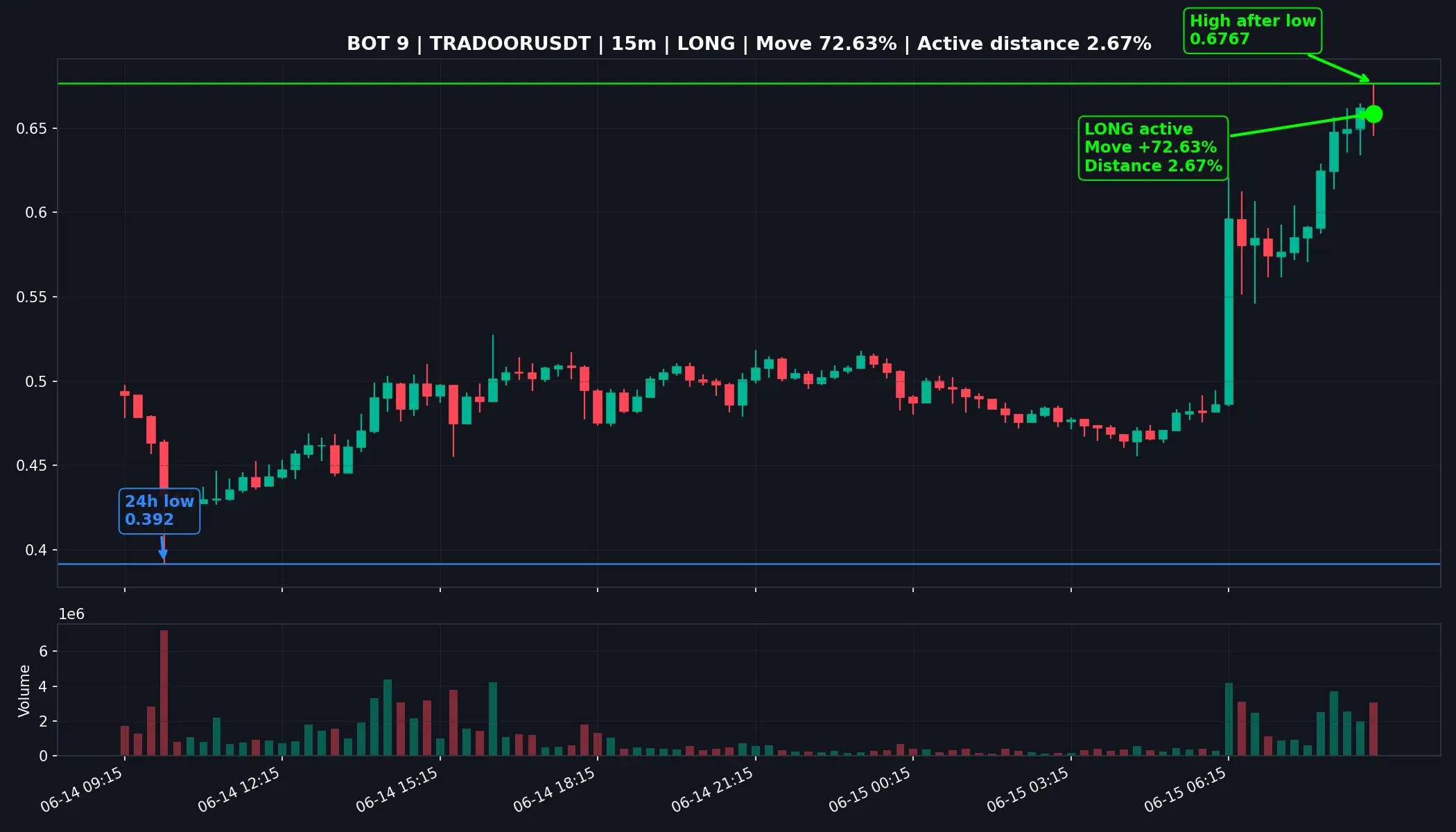The height and width of the screenshot is (832, 1456).
Task: Select the '24h low 0.392' label box
Action: 159,511
